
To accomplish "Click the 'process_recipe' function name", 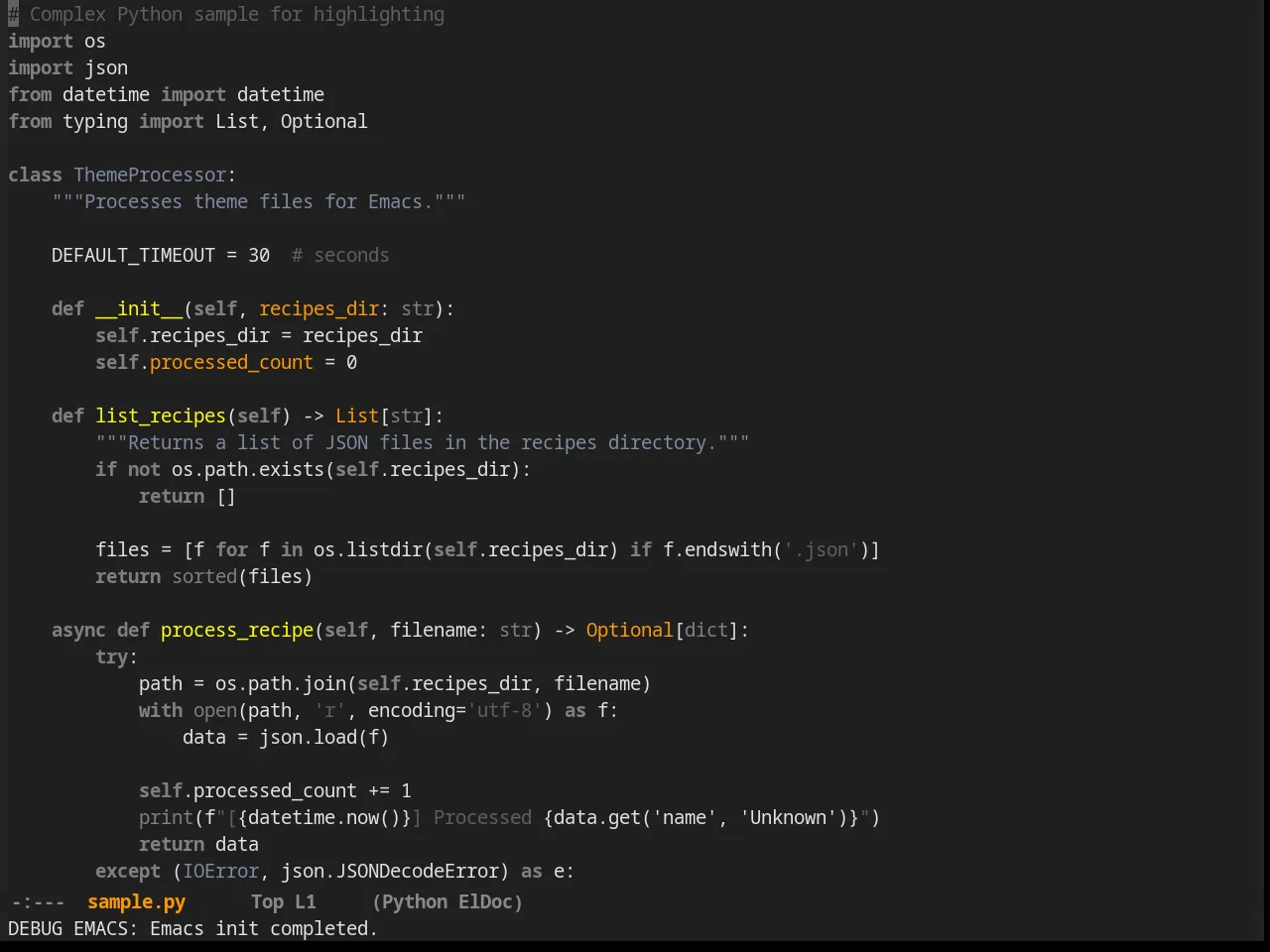I will pos(237,630).
